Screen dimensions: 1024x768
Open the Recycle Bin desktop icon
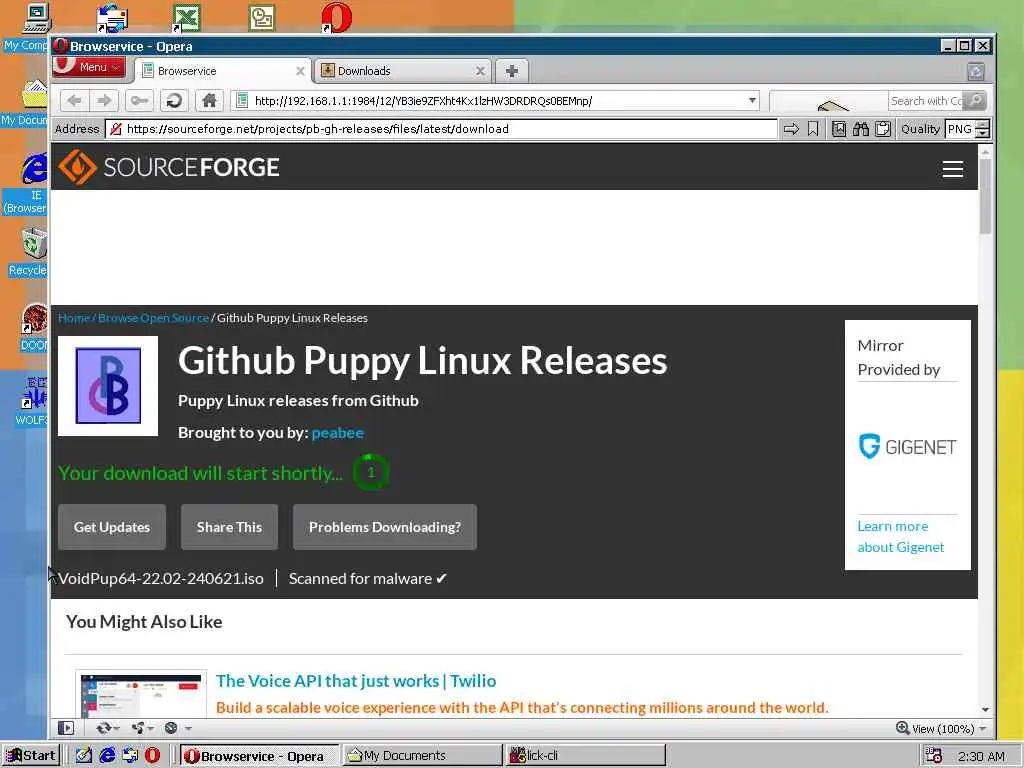click(x=34, y=243)
